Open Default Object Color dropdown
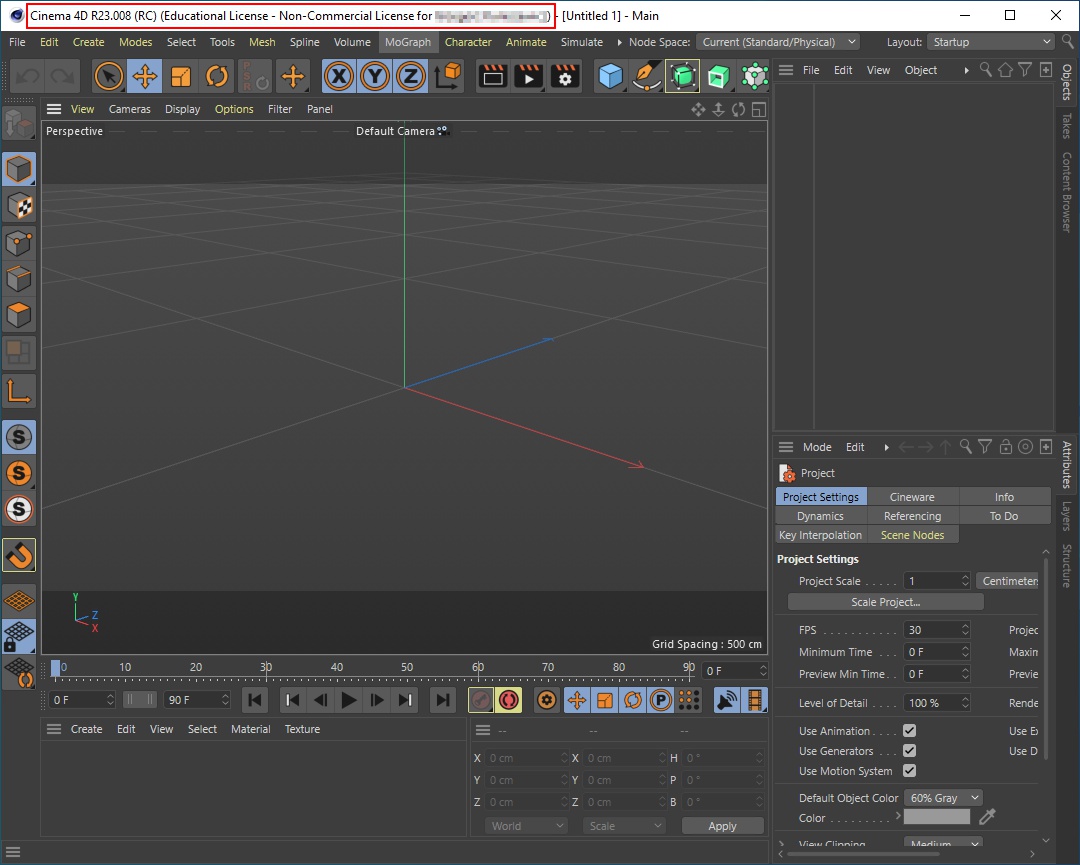1080x865 pixels. [943, 798]
